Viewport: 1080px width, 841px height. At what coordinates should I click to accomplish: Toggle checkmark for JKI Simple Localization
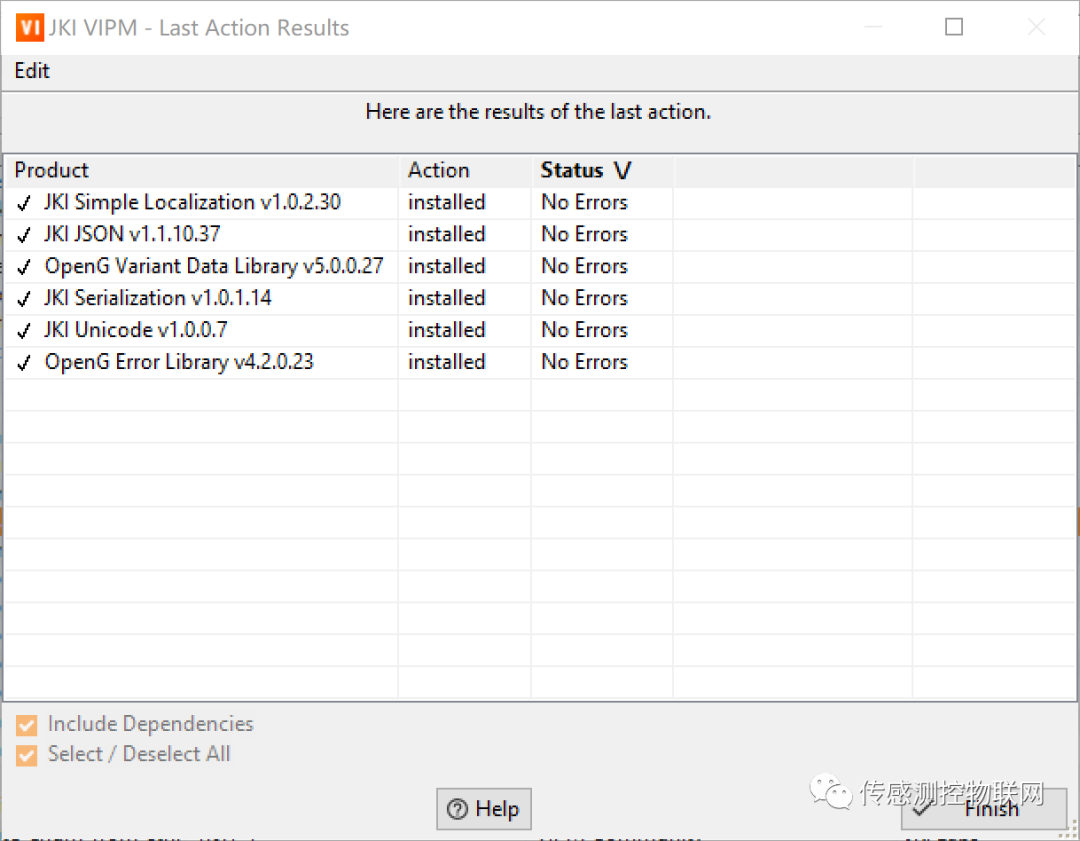(24, 203)
